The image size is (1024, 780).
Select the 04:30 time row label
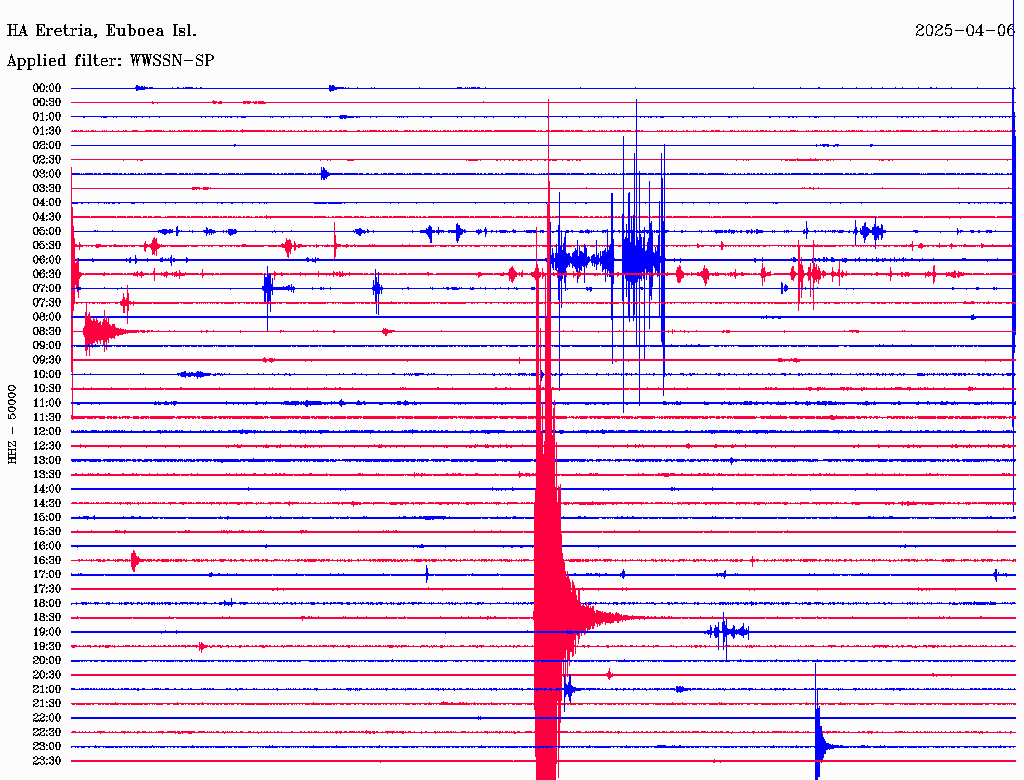[x=47, y=217]
